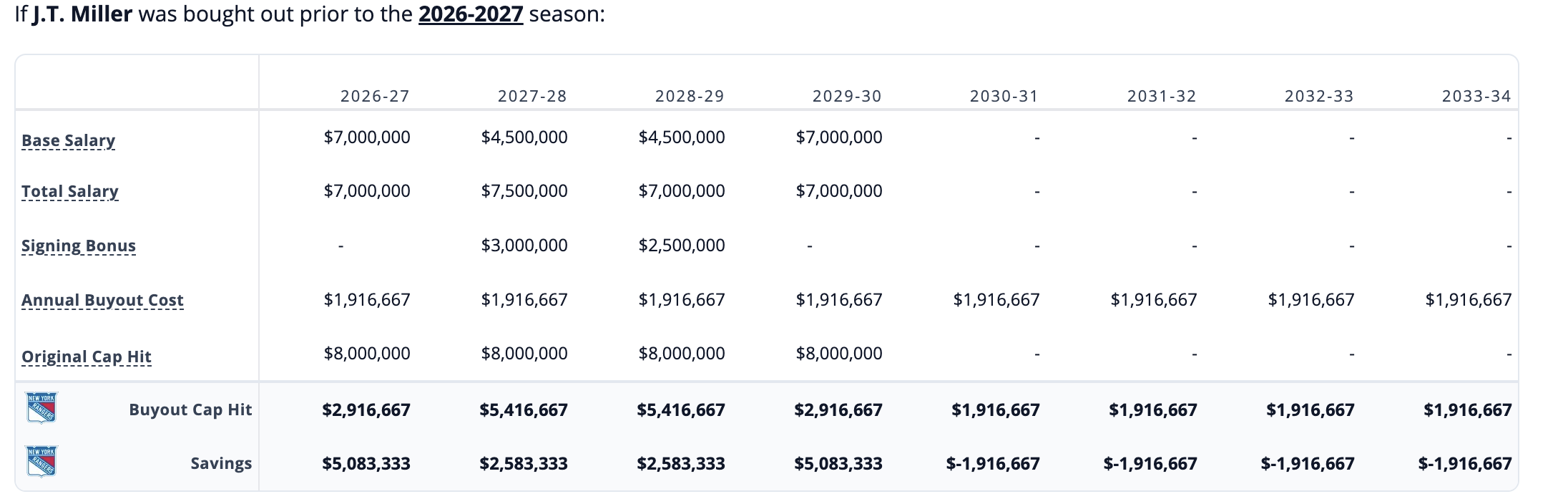Click Rangers logo beside Savings row
1568x494 pixels.
pos(41,462)
